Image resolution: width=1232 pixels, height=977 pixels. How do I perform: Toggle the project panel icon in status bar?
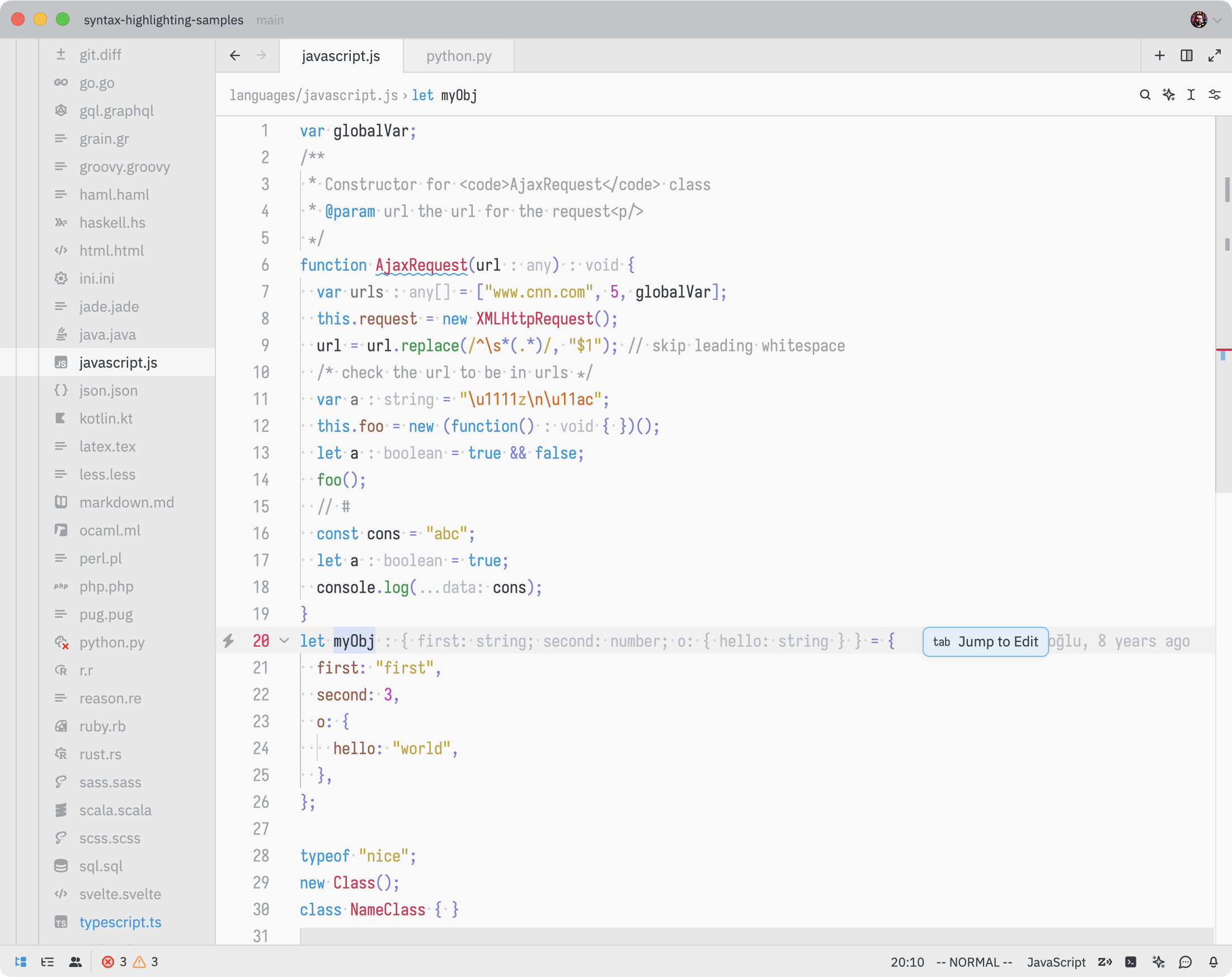tap(21, 961)
